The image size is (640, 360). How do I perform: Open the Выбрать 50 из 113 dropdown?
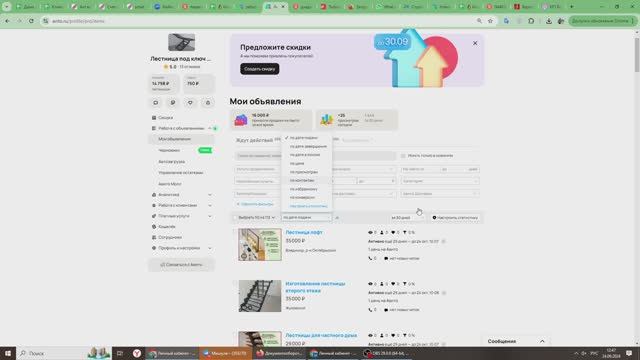tap(257, 218)
